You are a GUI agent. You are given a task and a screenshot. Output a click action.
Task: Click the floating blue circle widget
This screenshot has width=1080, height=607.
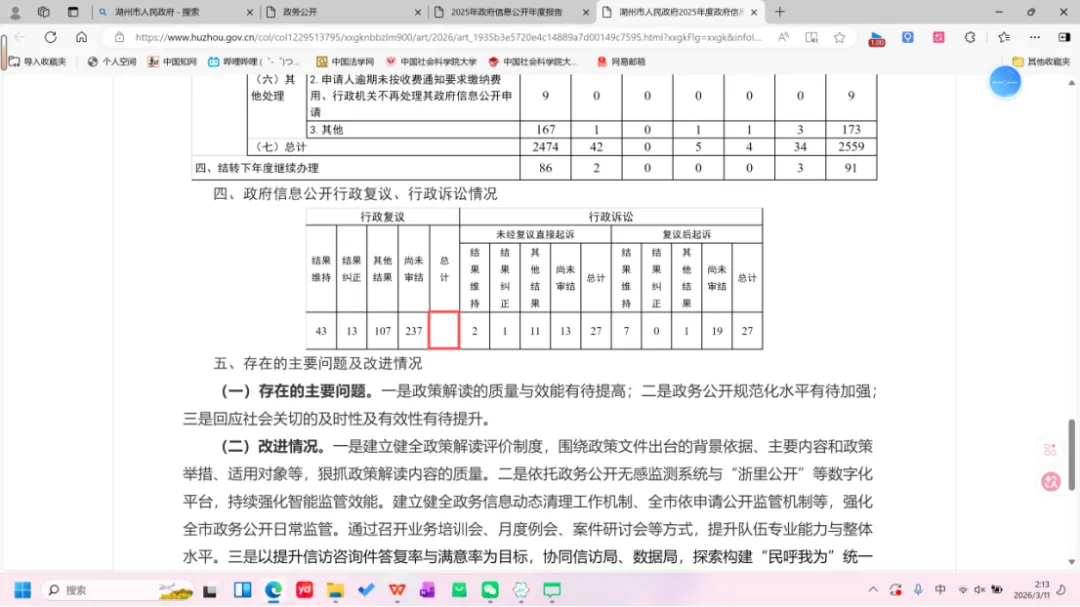click(1005, 82)
